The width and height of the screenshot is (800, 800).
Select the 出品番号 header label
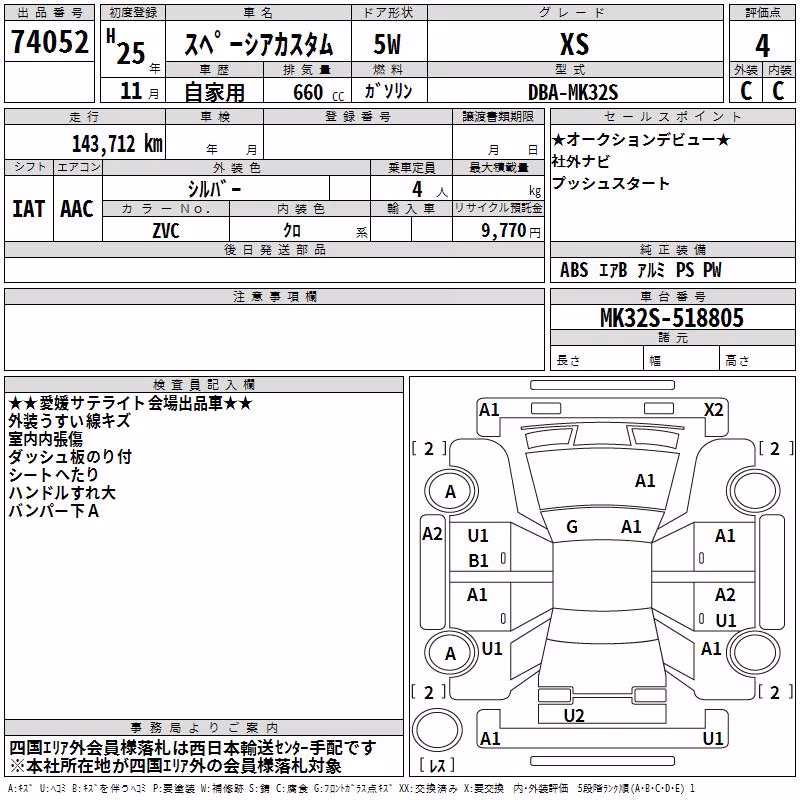(49, 13)
